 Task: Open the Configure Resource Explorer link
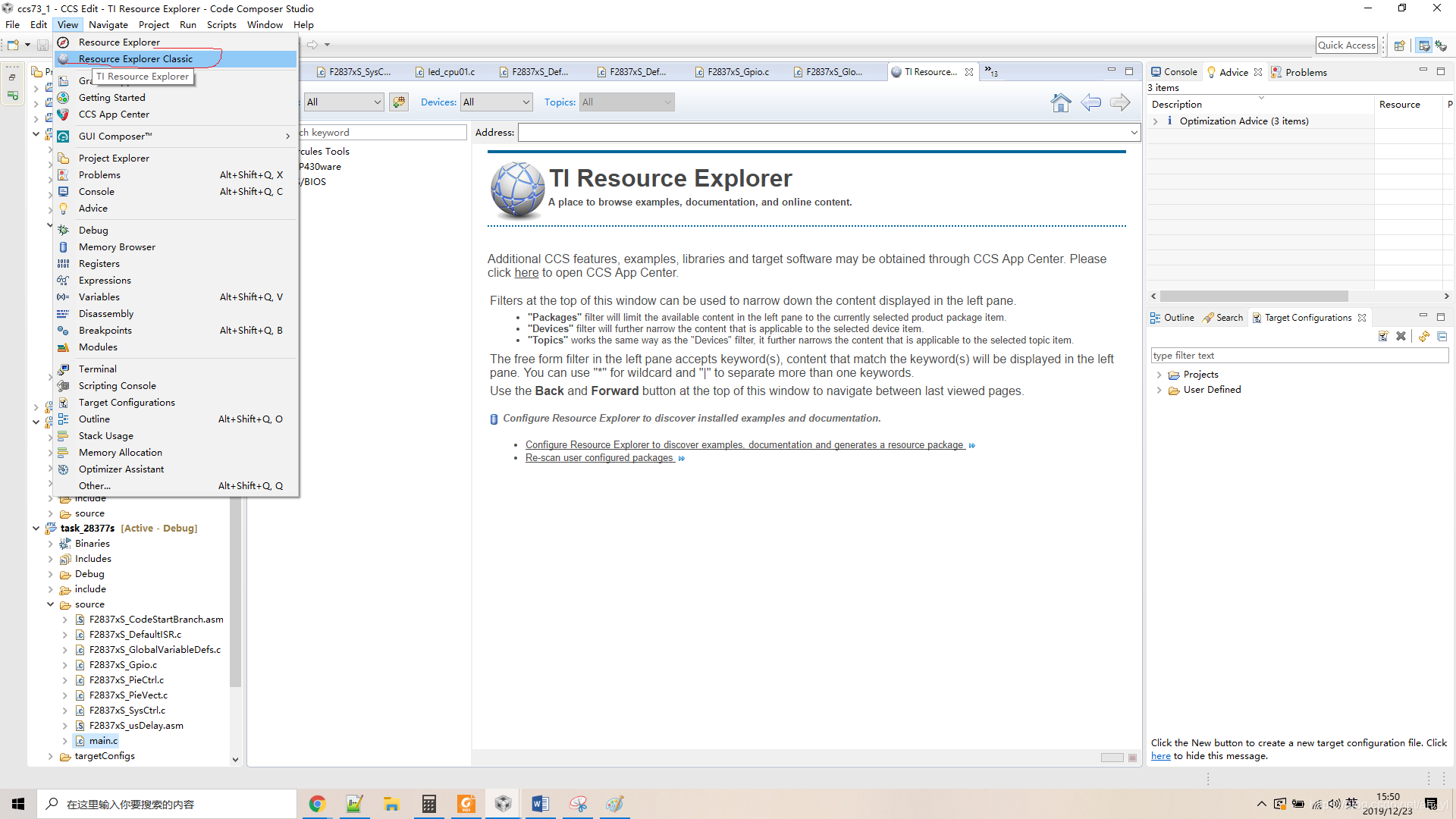[744, 445]
